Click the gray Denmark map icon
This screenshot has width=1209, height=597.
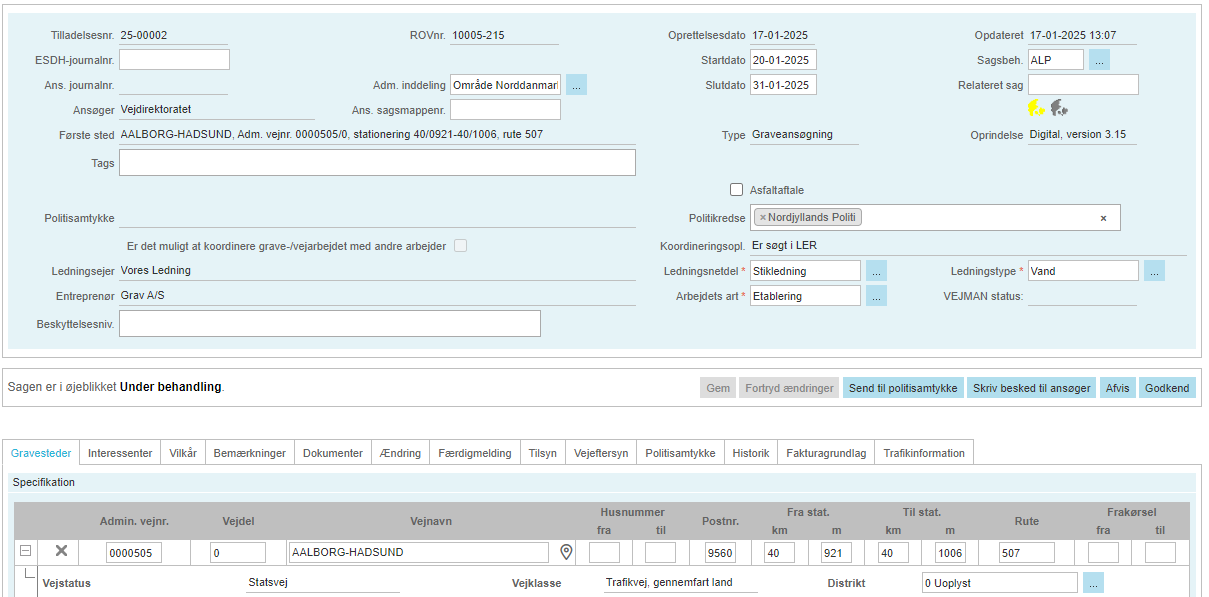1059,108
